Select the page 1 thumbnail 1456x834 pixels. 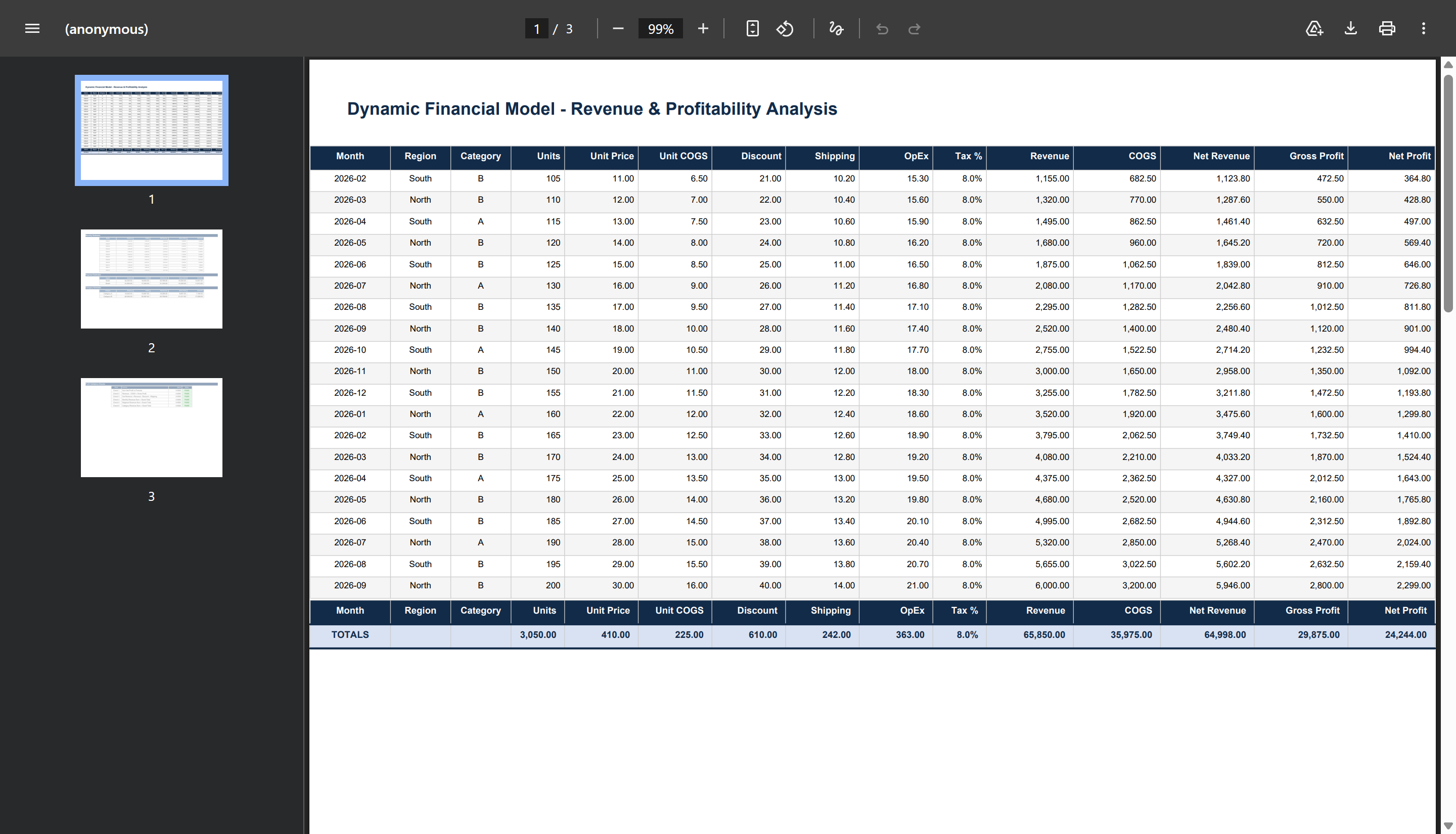pyautogui.click(x=151, y=130)
